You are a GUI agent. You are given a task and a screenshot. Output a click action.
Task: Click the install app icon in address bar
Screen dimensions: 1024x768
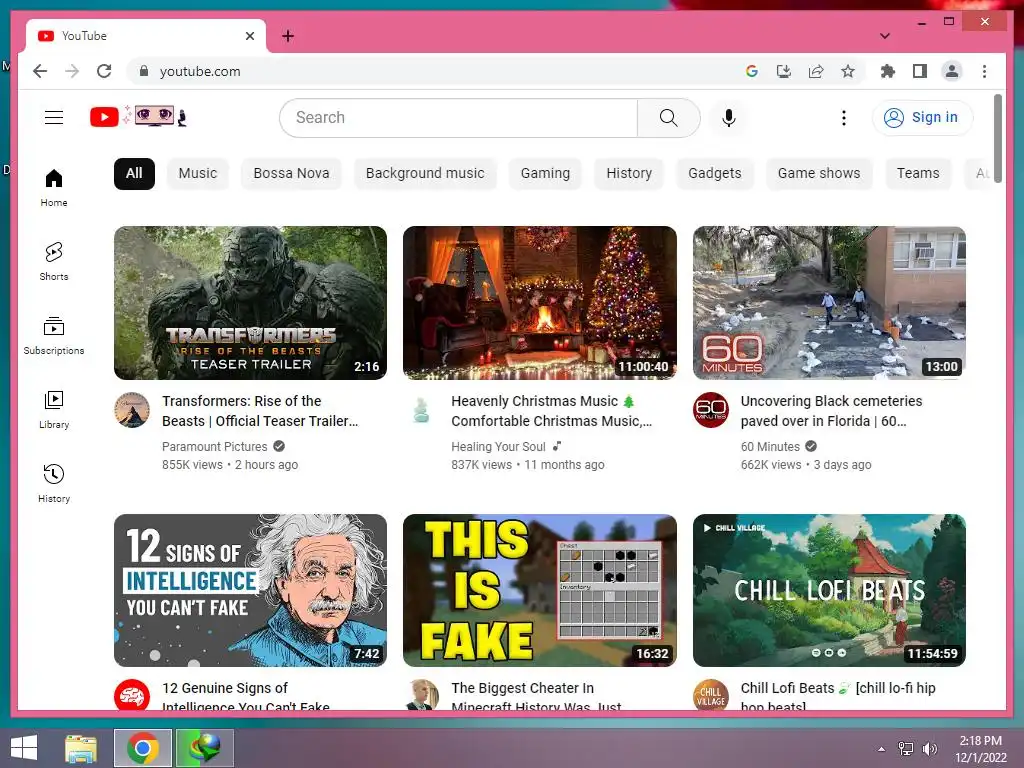(x=784, y=71)
